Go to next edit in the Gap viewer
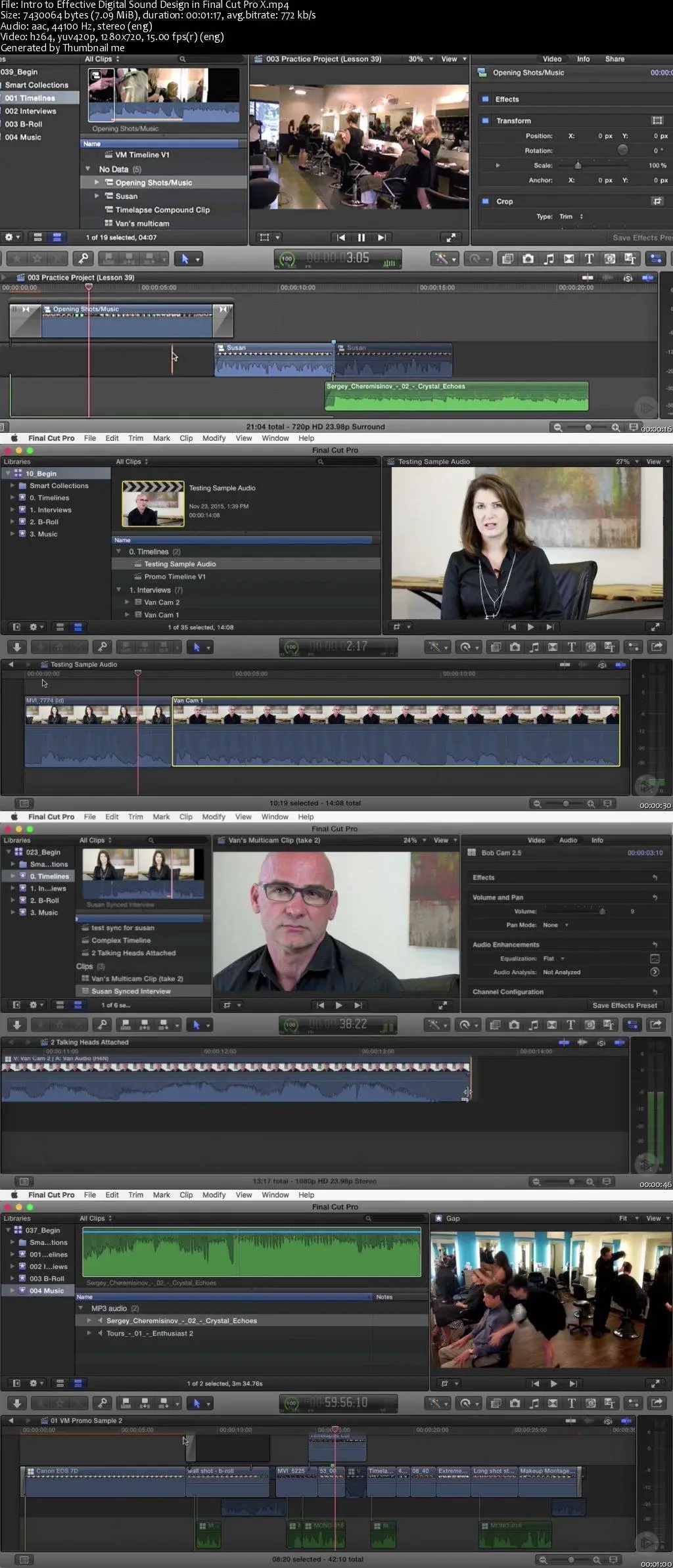The image size is (673, 1568). pos(573,1383)
